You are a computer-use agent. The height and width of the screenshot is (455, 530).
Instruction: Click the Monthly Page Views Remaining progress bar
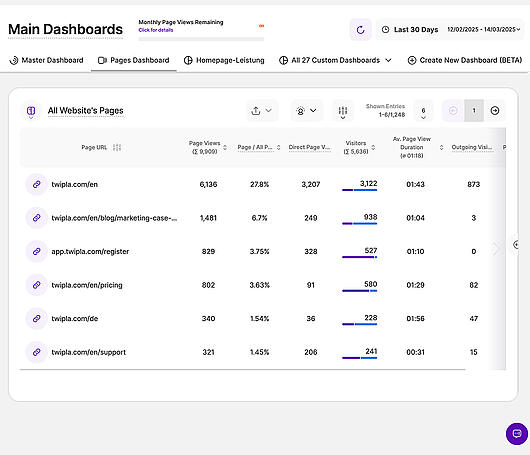pos(201,39)
